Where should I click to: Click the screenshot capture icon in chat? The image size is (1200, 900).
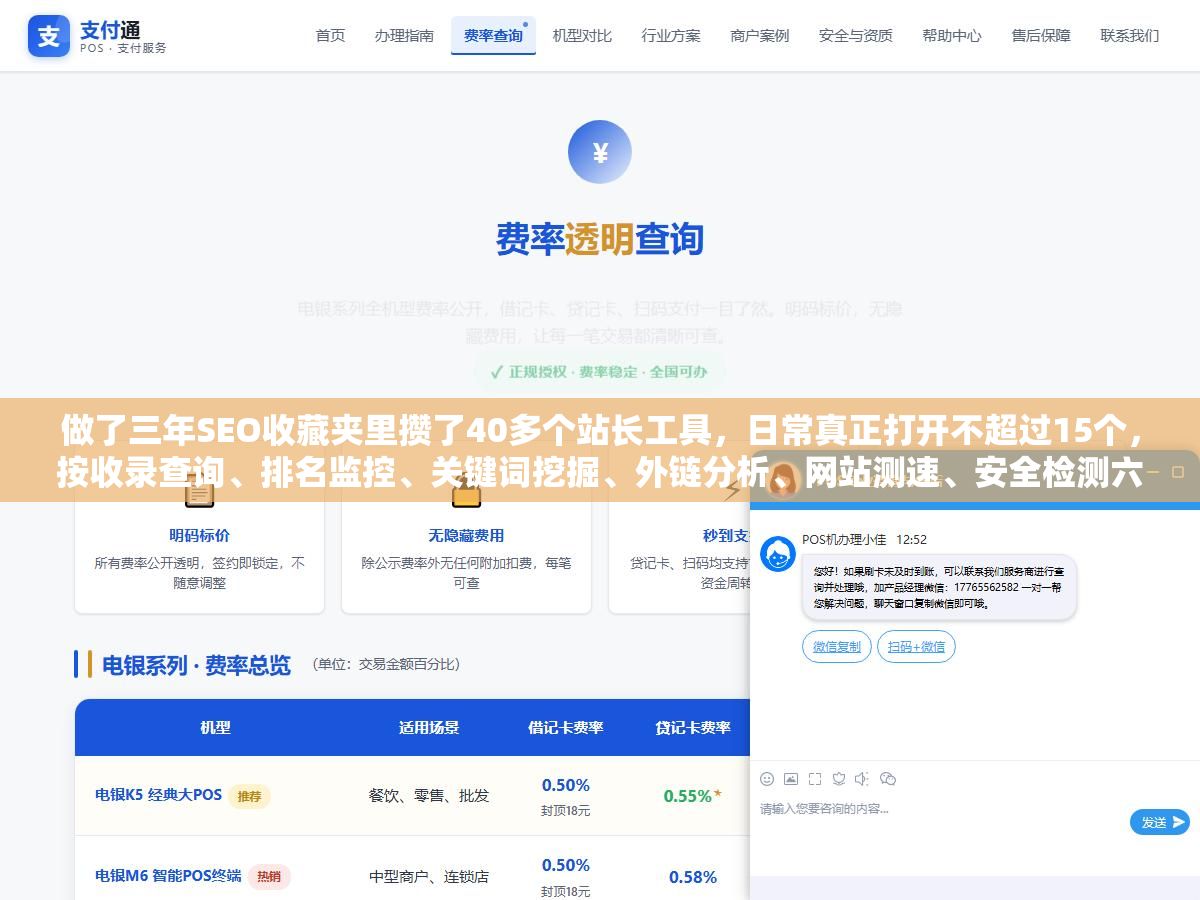point(815,778)
